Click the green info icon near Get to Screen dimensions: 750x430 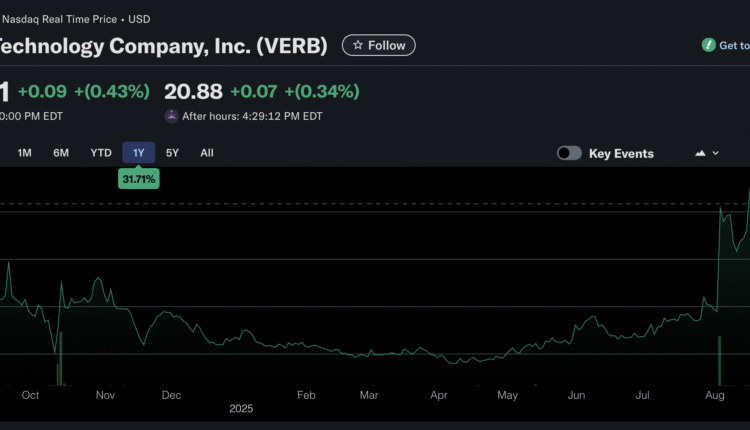(708, 45)
